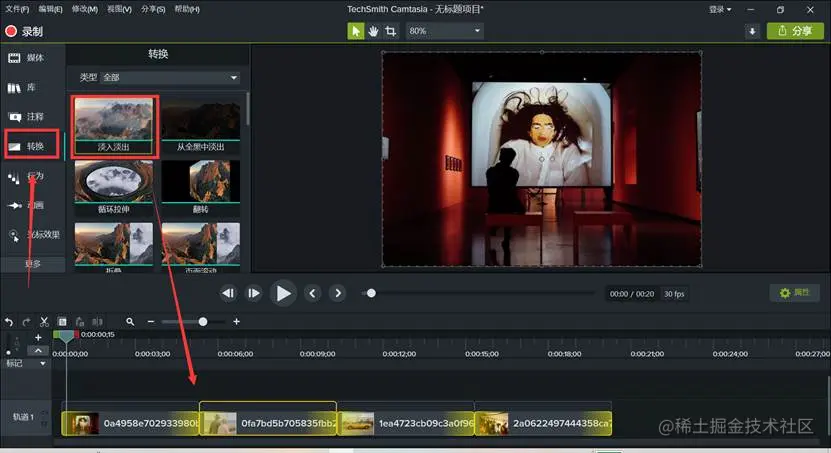Zoom in timeline with plus icon
Screen dimensions: 831x453
pyautogui.click(x=237, y=322)
